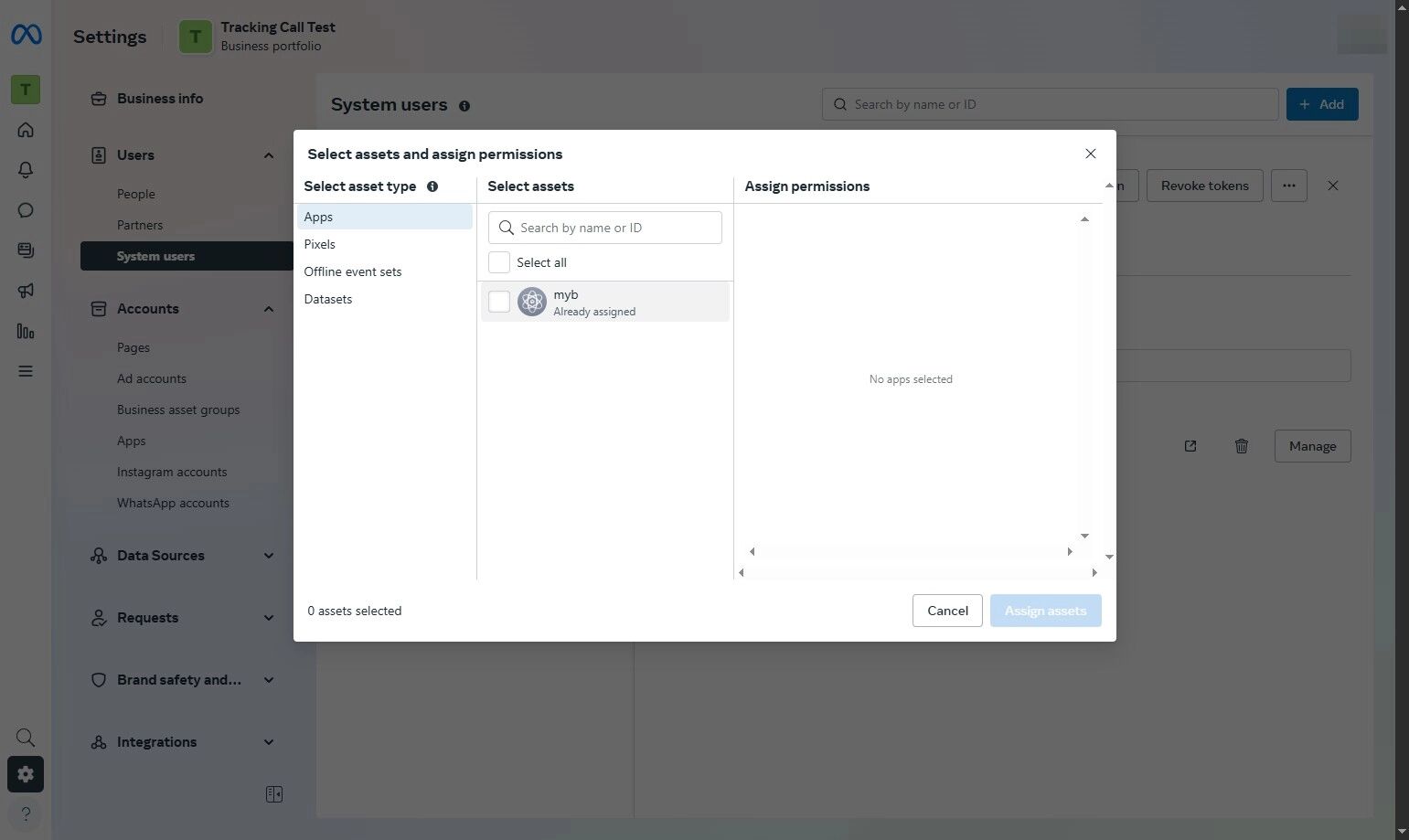This screenshot has height=840, width=1409.
Task: Open Instagram accounts
Action: coord(172,472)
